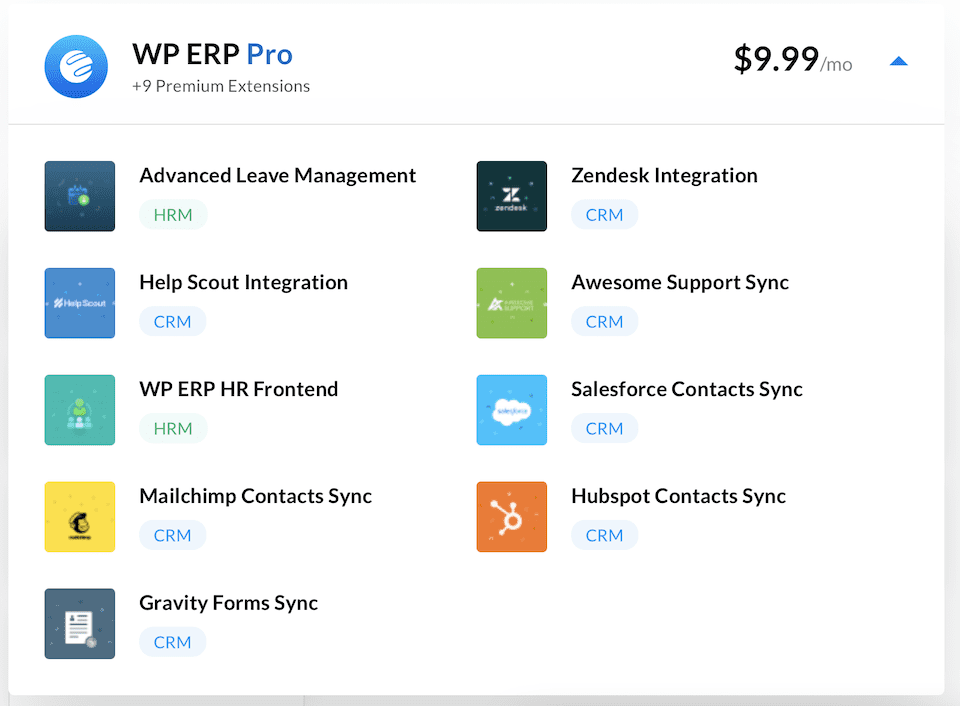Click the Advanced Leave Management thumbnail
The height and width of the screenshot is (706, 960).
pos(79,196)
